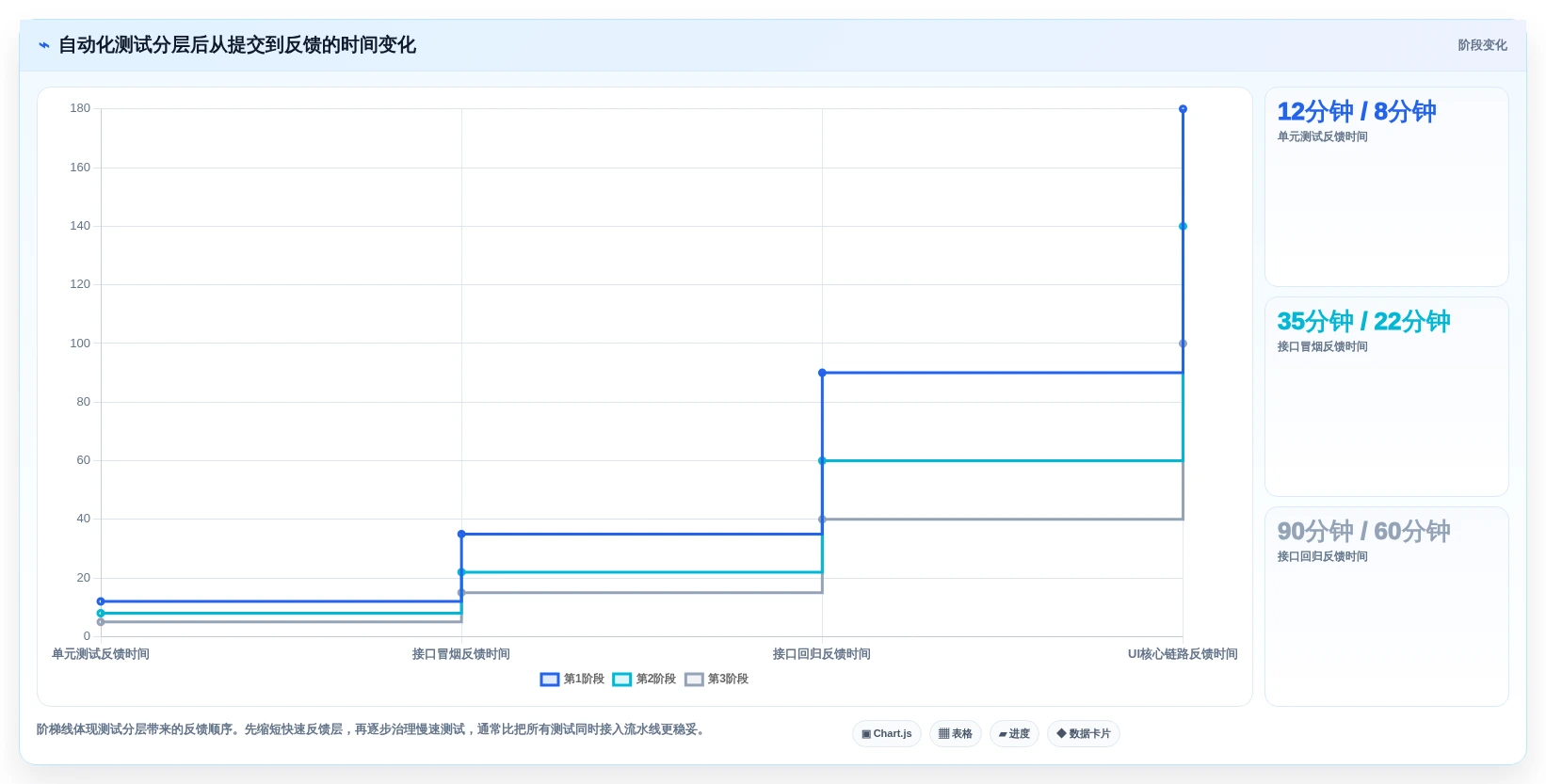Viewport: 1546px width, 784px height.
Task: Toggle the 第2阶段 legend item
Action: click(x=645, y=679)
